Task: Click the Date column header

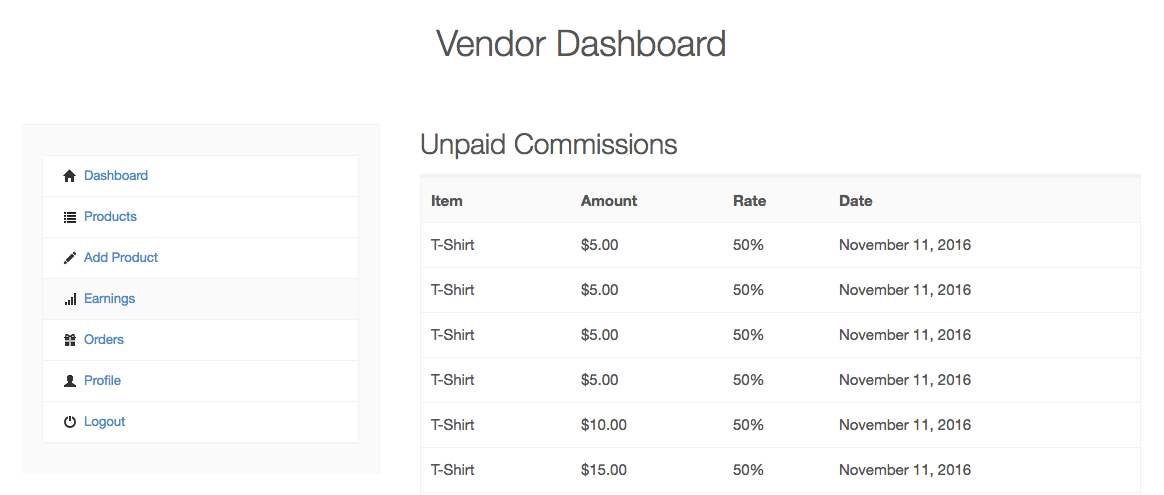Action: click(x=856, y=201)
